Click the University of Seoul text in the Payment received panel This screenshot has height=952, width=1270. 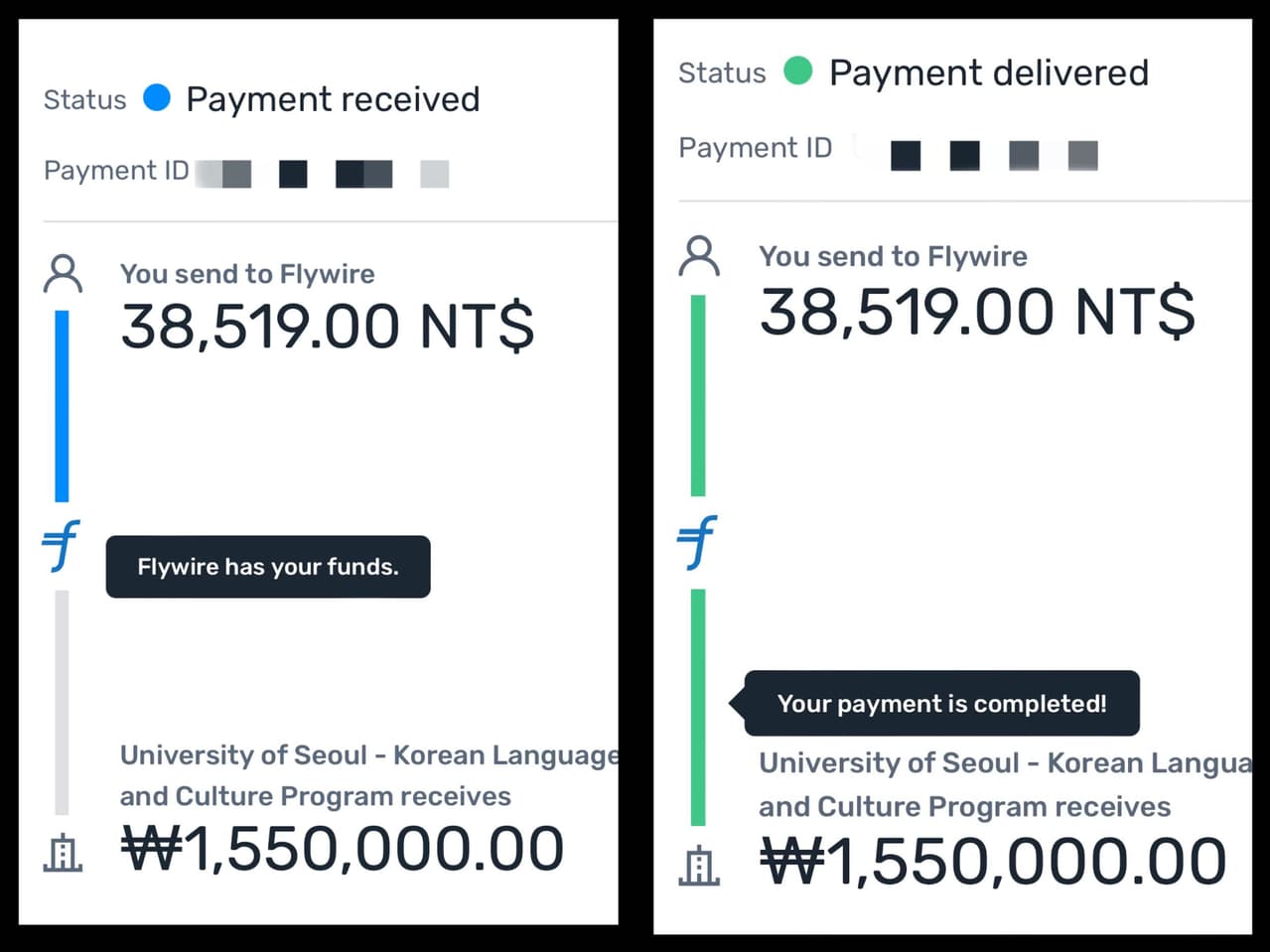tap(367, 775)
